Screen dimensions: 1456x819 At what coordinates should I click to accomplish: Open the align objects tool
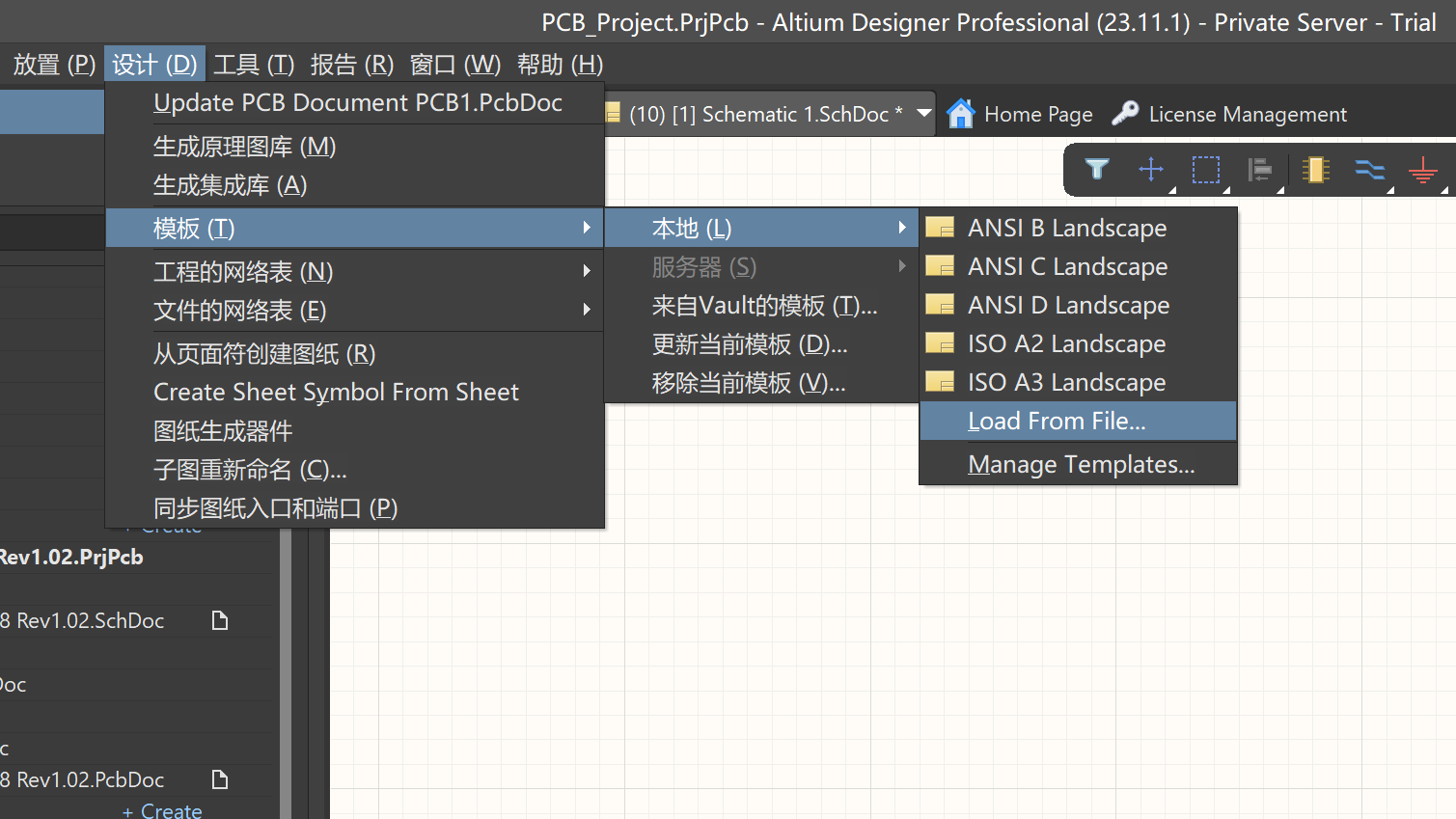(1259, 170)
